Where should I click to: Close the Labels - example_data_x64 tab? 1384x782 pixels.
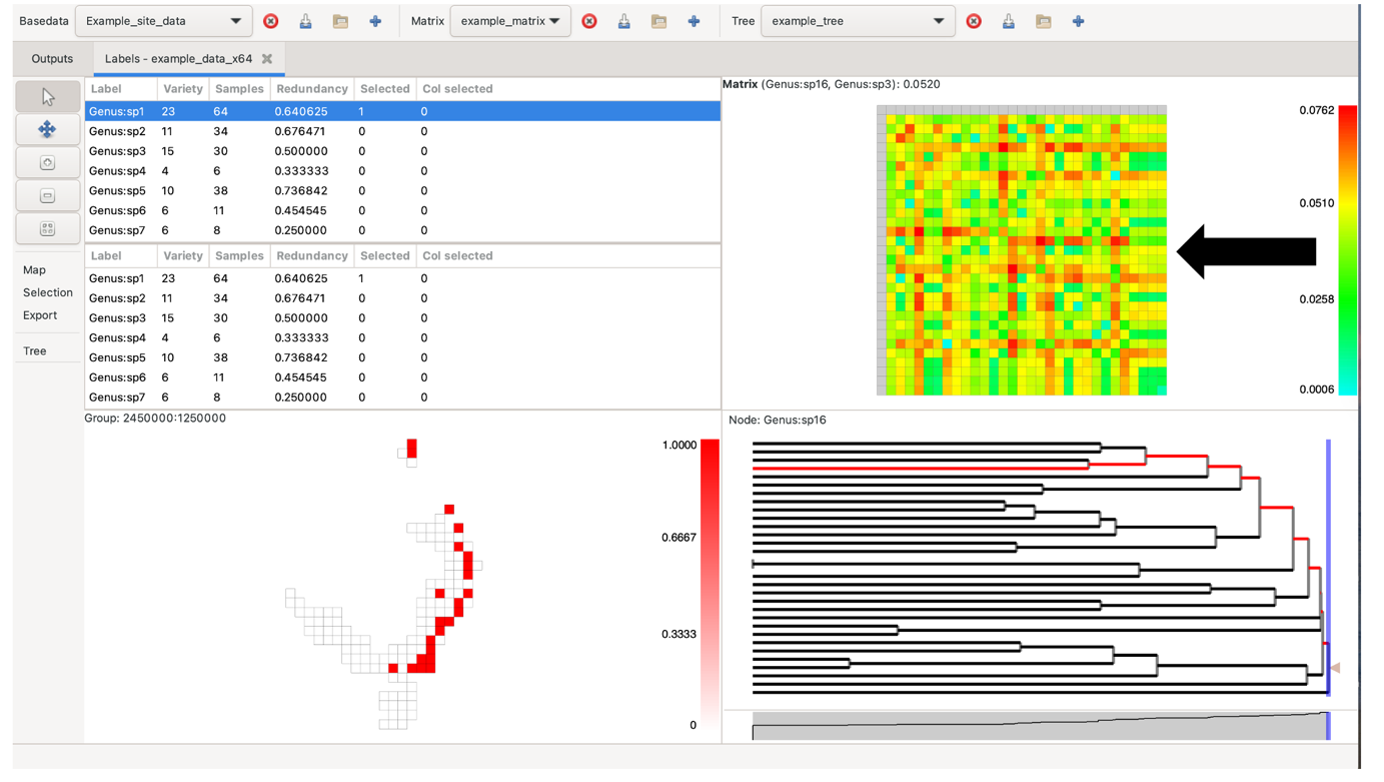tap(267, 59)
